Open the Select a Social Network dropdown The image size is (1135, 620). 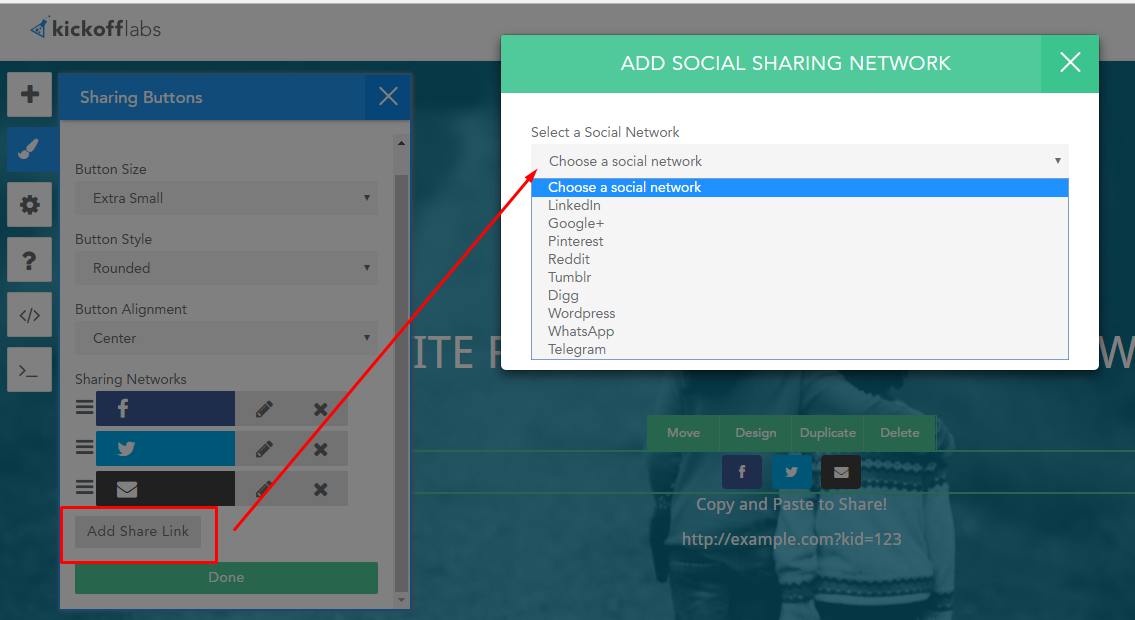point(800,161)
